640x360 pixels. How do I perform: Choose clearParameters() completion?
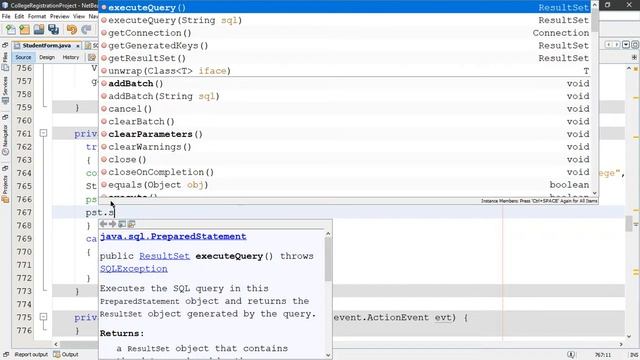[345, 134]
